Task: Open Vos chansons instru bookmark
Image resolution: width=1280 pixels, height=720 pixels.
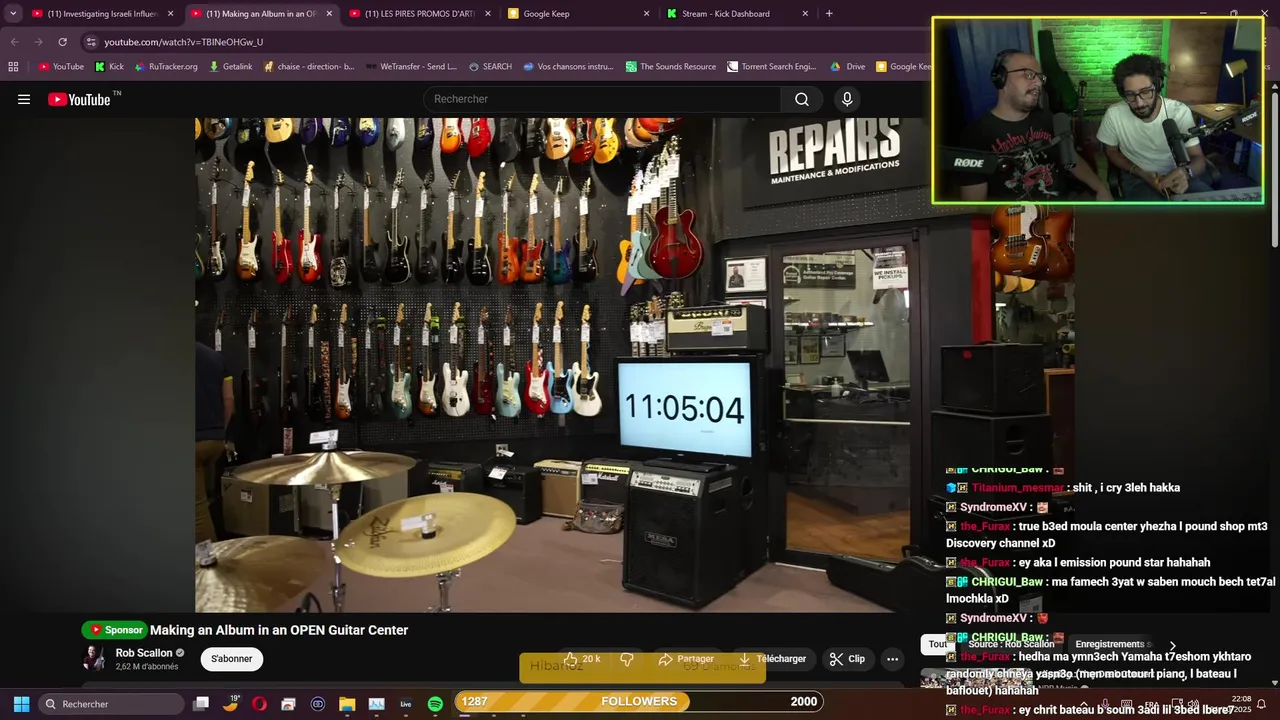Action: pos(567,67)
